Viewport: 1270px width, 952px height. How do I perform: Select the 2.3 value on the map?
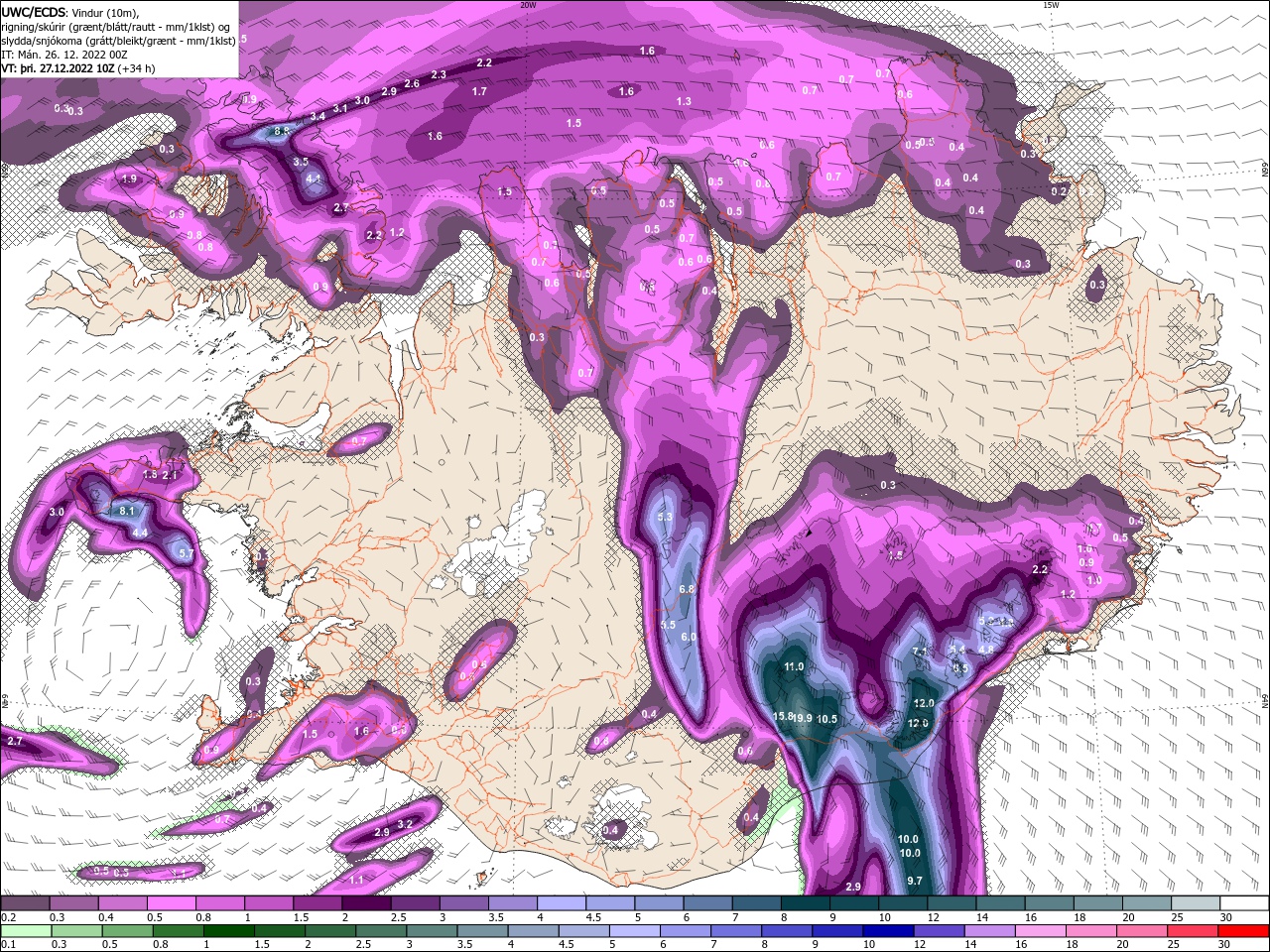click(x=439, y=74)
